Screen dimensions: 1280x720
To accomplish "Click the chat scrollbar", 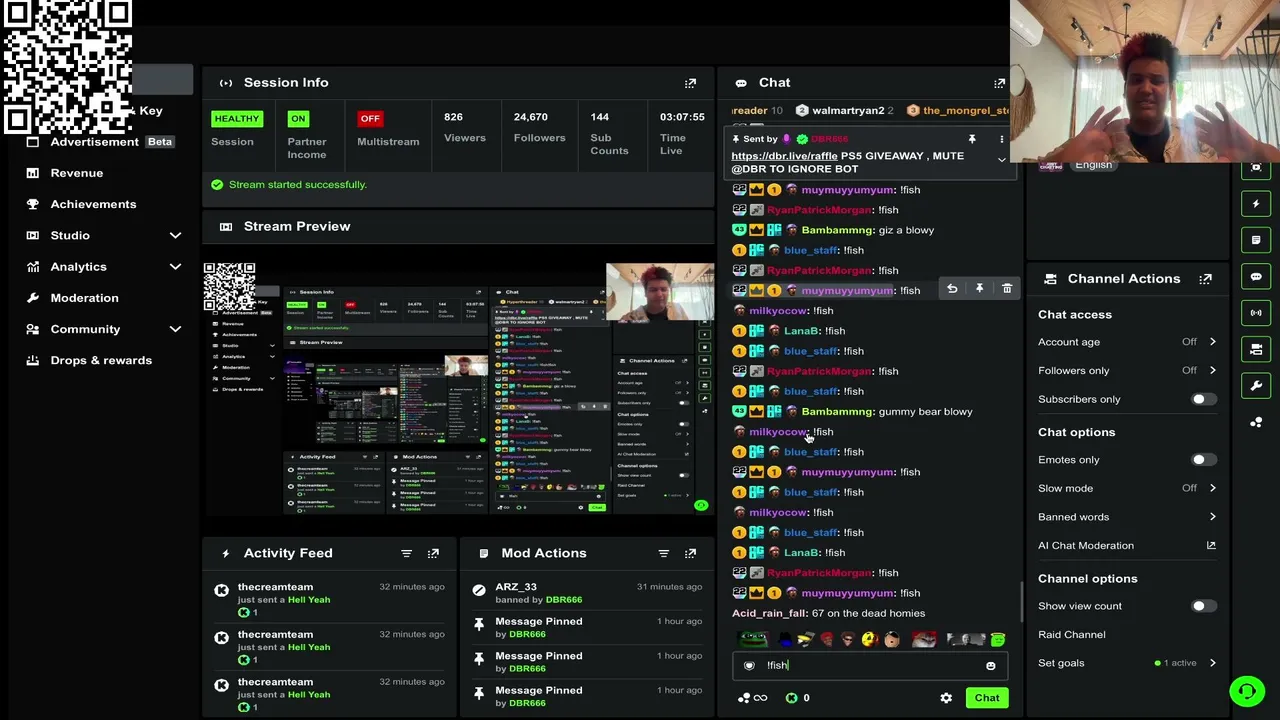I will click(x=1021, y=602).
